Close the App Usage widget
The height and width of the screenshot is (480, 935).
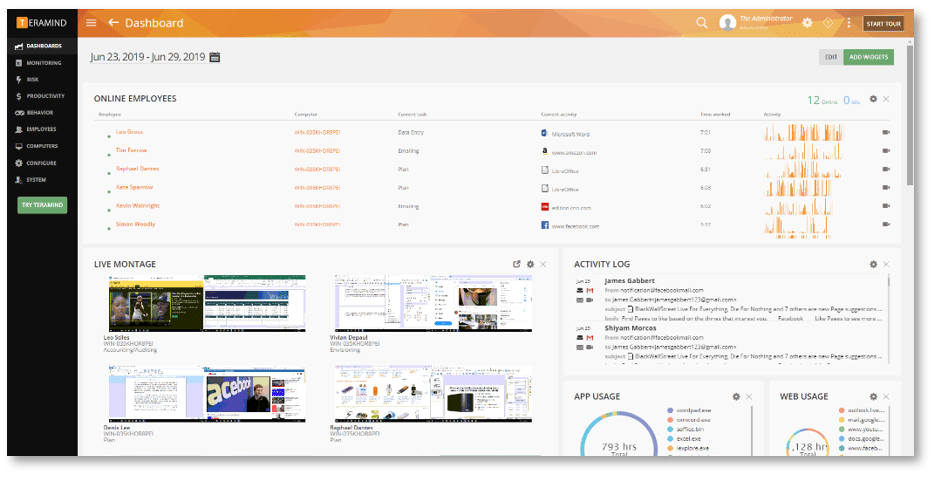tap(749, 397)
